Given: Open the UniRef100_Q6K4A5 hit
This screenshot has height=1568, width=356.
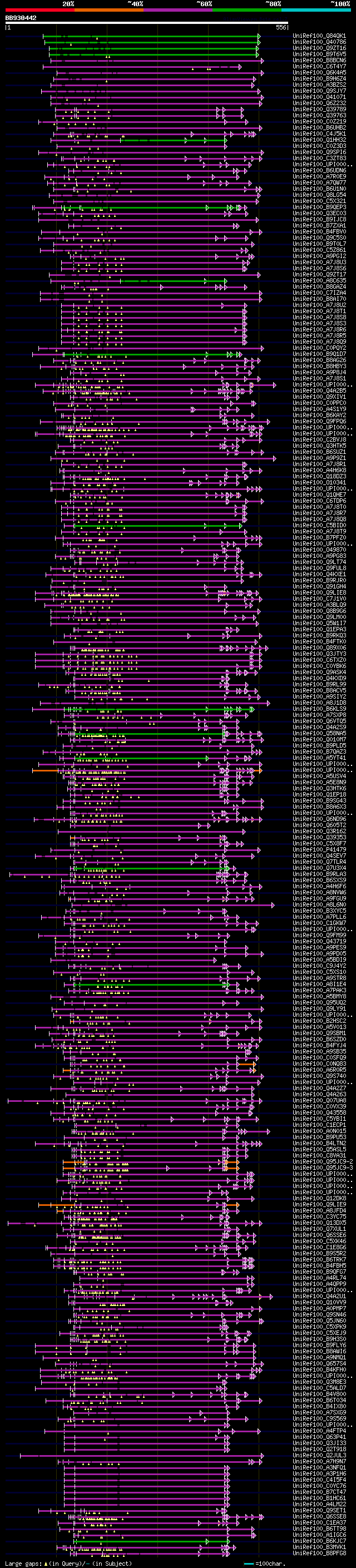Looking at the screenshot, I should tap(319, 72).
